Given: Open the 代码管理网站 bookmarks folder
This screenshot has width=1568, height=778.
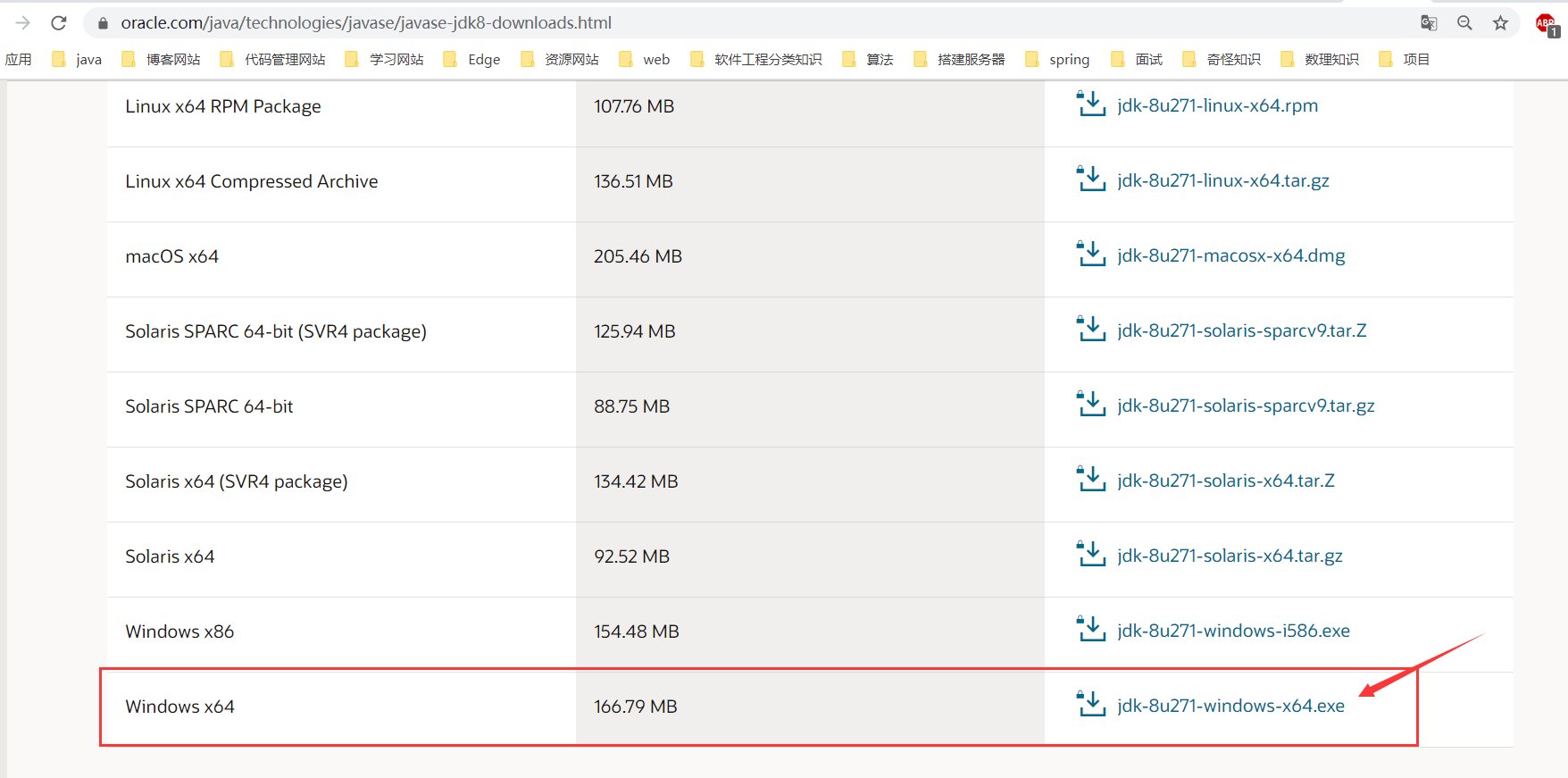Looking at the screenshot, I should pyautogui.click(x=273, y=60).
